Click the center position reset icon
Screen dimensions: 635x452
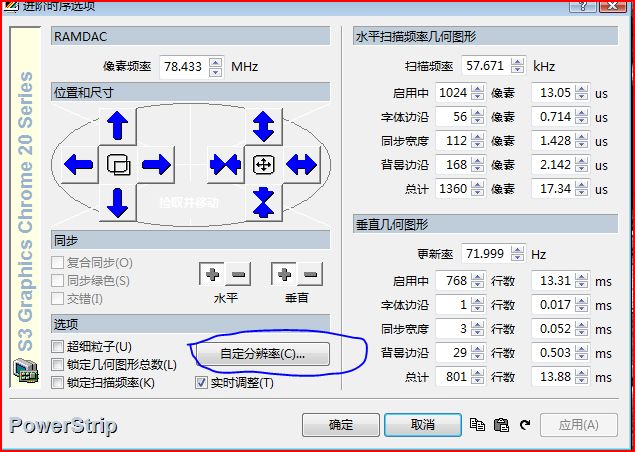click(x=118, y=164)
